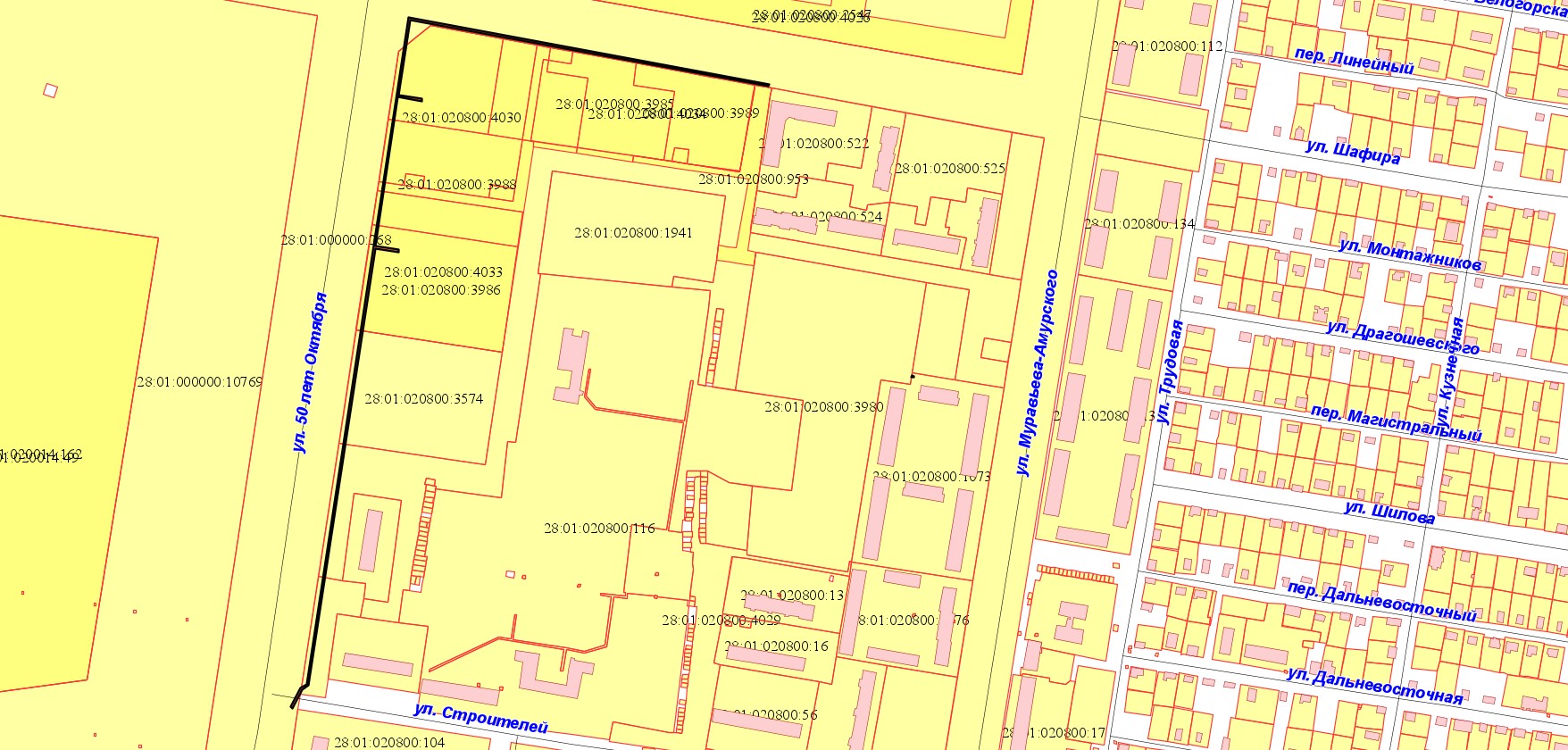The height and width of the screenshot is (750, 1568).
Task: Click the parcel labeled 28:01:020800:1941
Action: coord(633,233)
